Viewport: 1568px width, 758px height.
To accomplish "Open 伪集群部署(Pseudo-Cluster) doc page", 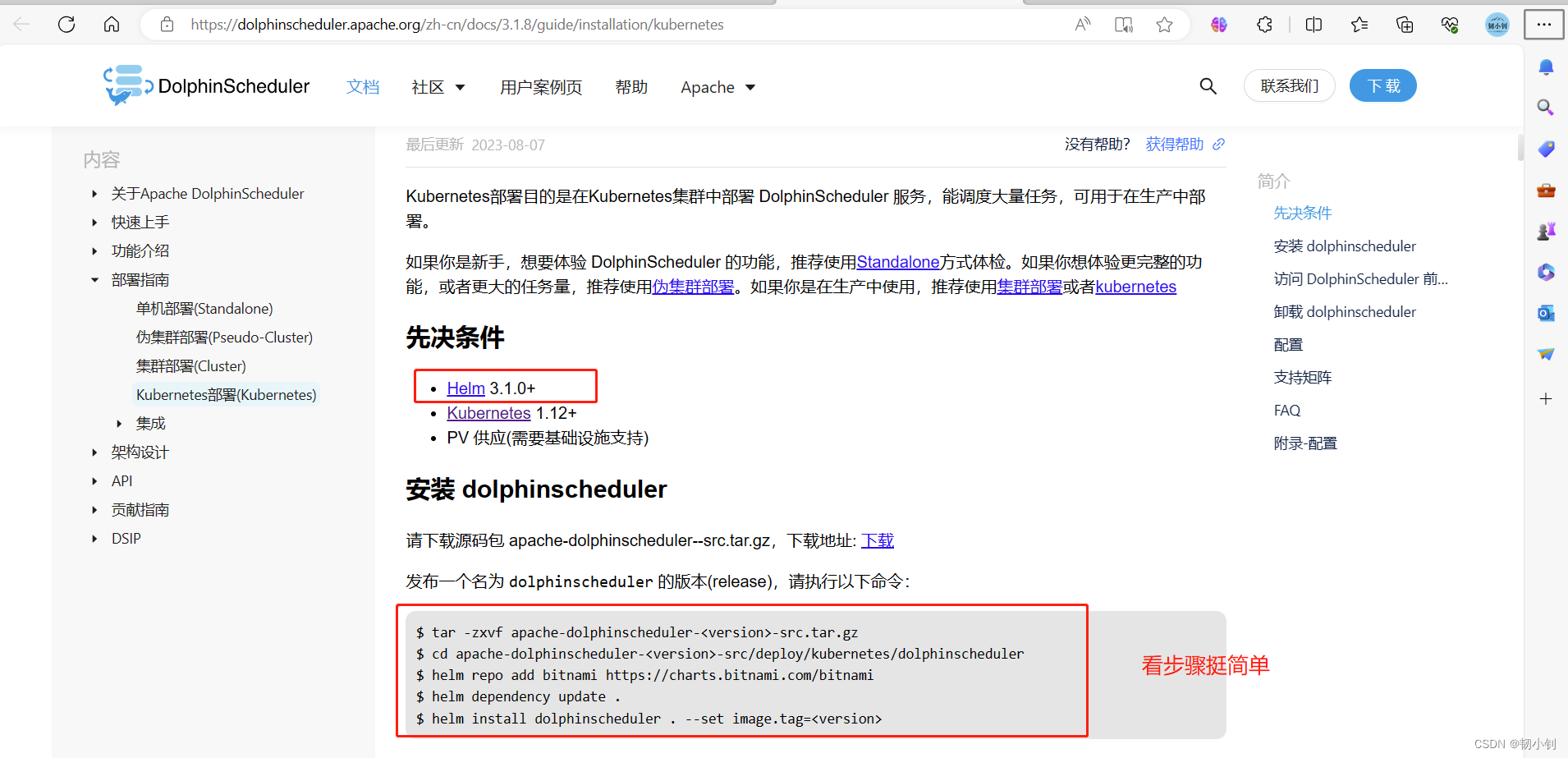I will (x=224, y=338).
